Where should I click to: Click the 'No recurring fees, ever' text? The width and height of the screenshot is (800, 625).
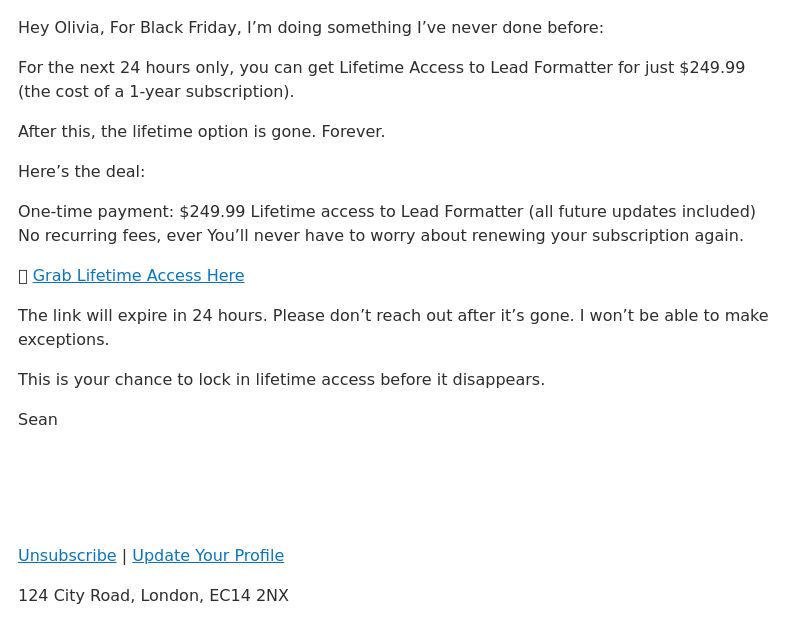click(x=110, y=236)
